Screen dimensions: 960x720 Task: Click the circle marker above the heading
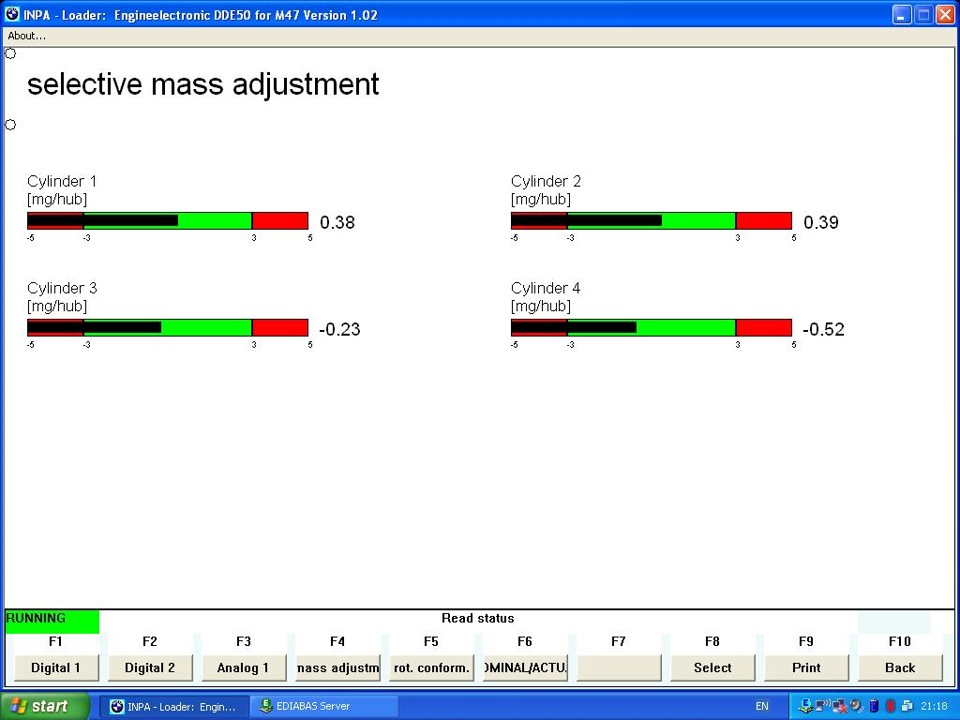coord(10,54)
